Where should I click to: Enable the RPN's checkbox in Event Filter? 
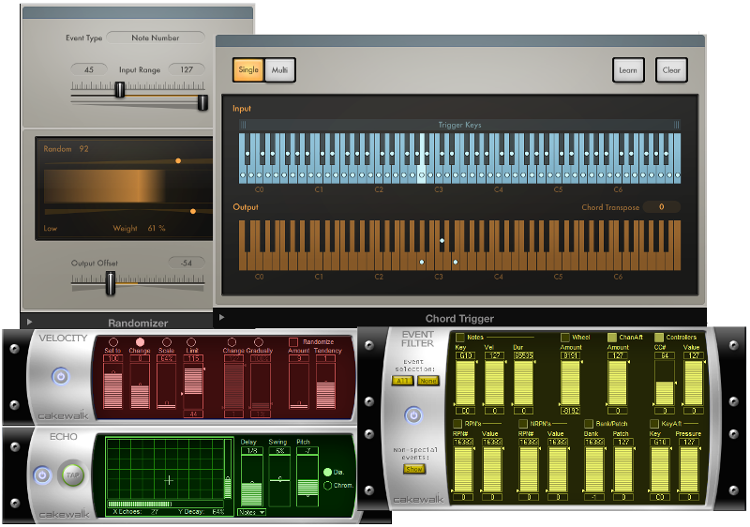(x=457, y=424)
